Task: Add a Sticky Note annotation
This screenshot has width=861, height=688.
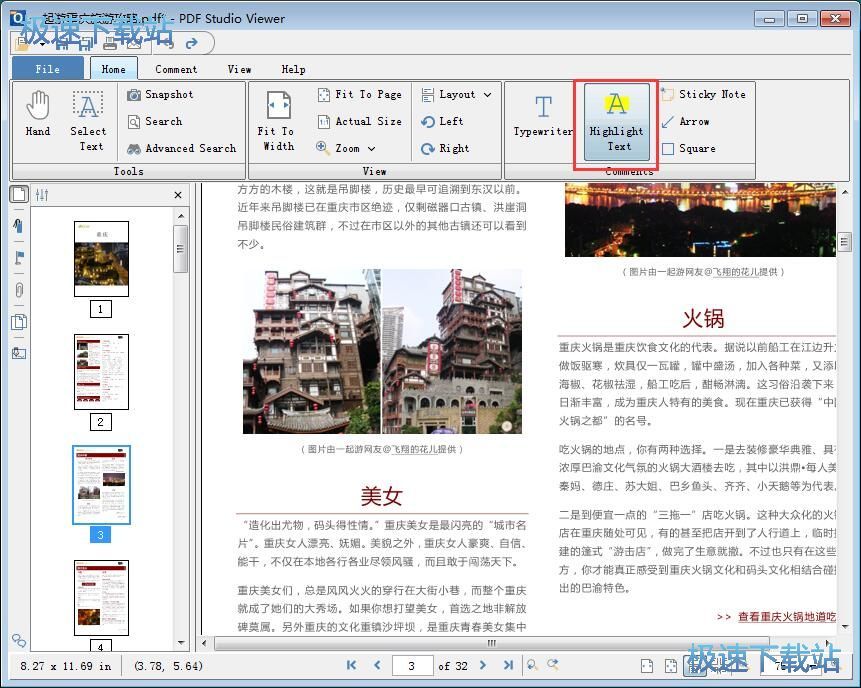Action: click(704, 94)
